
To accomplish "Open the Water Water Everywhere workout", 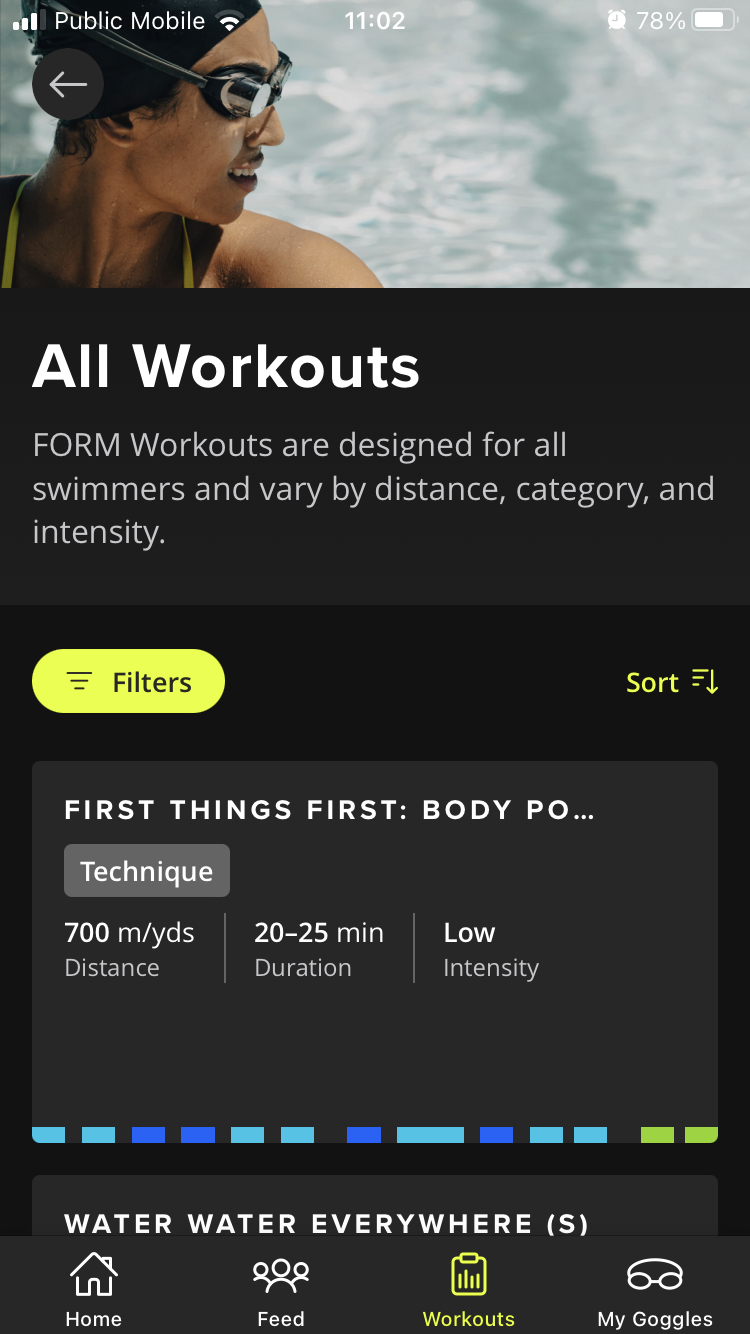I will click(x=327, y=1222).
